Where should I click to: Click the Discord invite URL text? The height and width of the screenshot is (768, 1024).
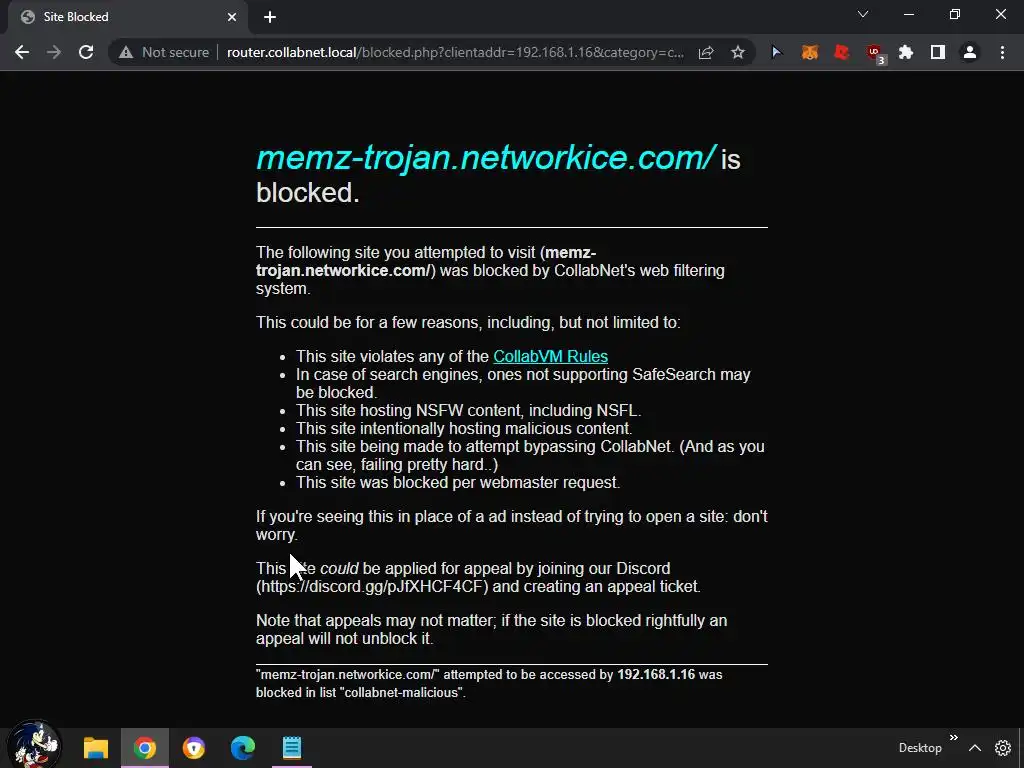click(x=372, y=586)
